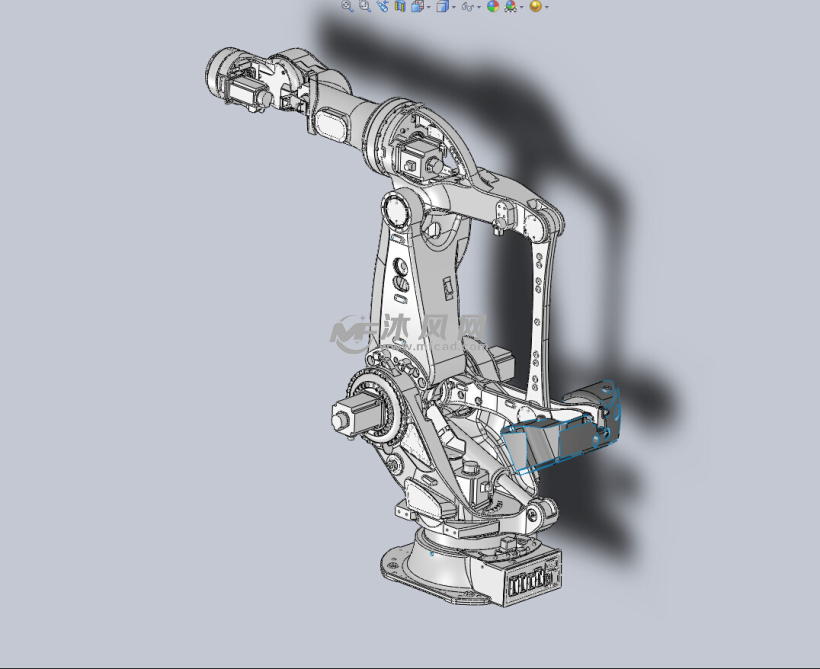Open the View Orientation dropdown arrow

click(x=428, y=8)
